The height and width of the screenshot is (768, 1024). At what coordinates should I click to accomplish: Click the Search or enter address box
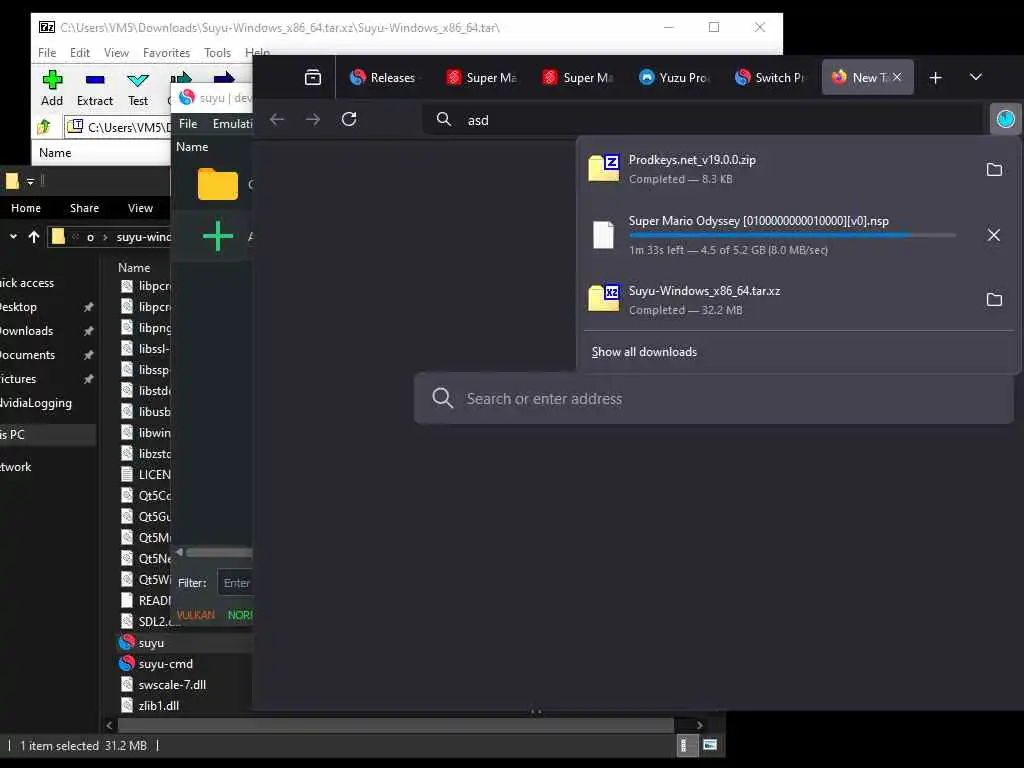click(714, 398)
